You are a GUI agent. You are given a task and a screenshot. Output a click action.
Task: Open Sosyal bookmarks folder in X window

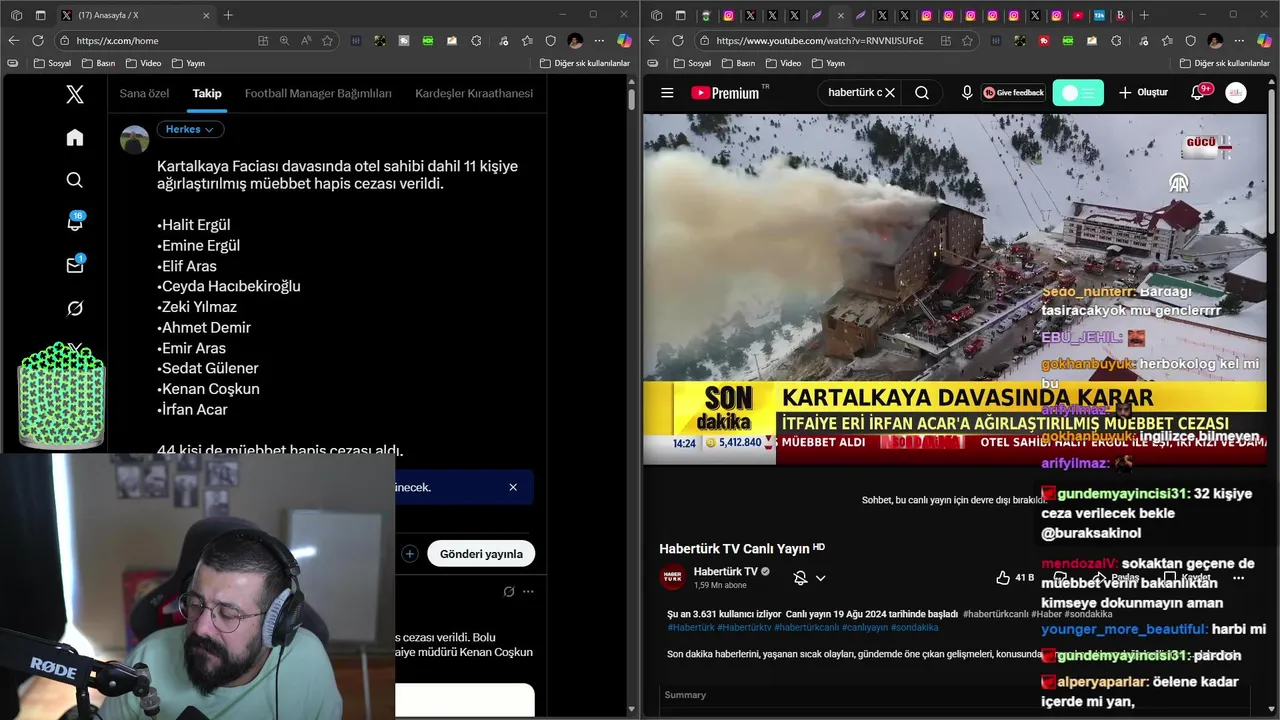tap(52, 63)
